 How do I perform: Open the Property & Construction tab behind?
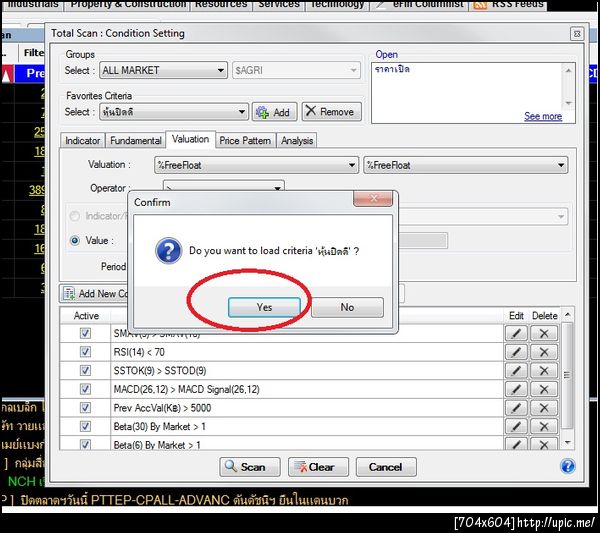(x=128, y=5)
